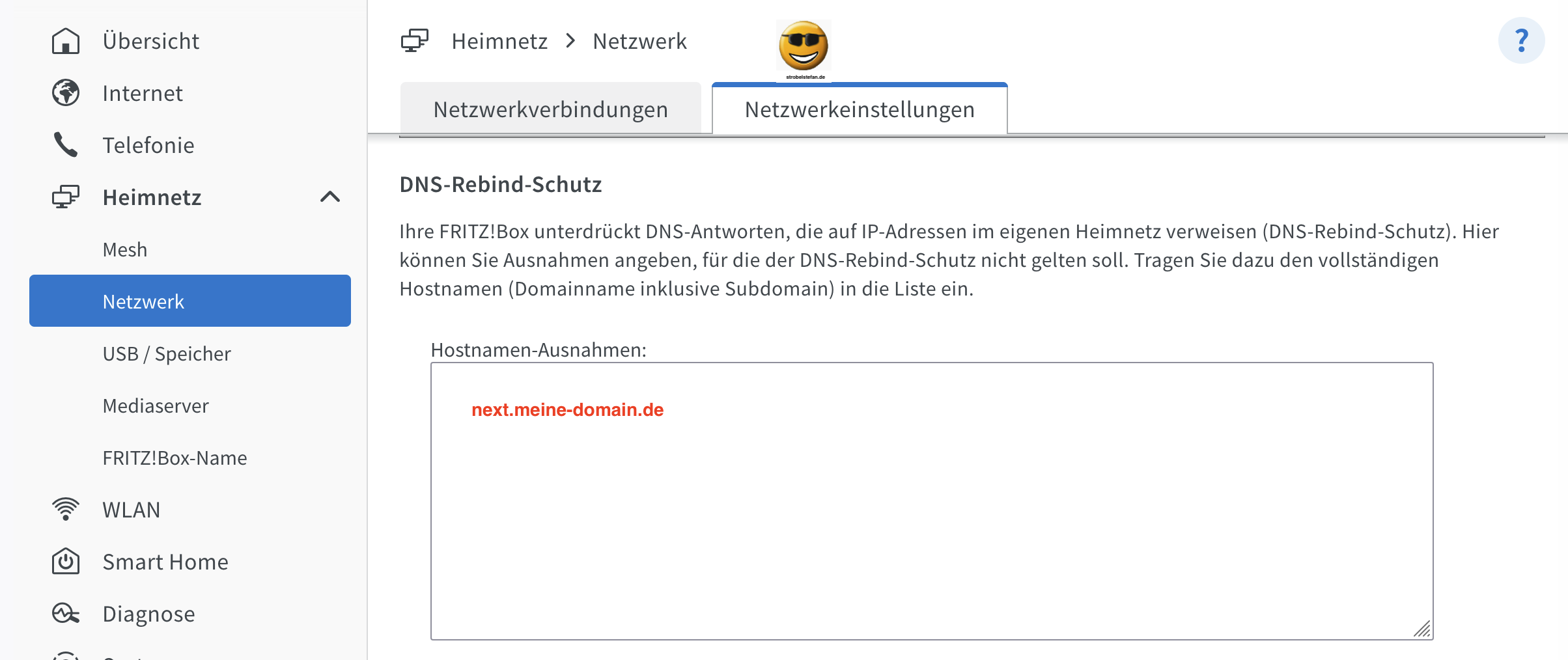Collapse the Heimnetz section
Image resolution: width=1568 pixels, height=660 pixels.
[x=331, y=197]
